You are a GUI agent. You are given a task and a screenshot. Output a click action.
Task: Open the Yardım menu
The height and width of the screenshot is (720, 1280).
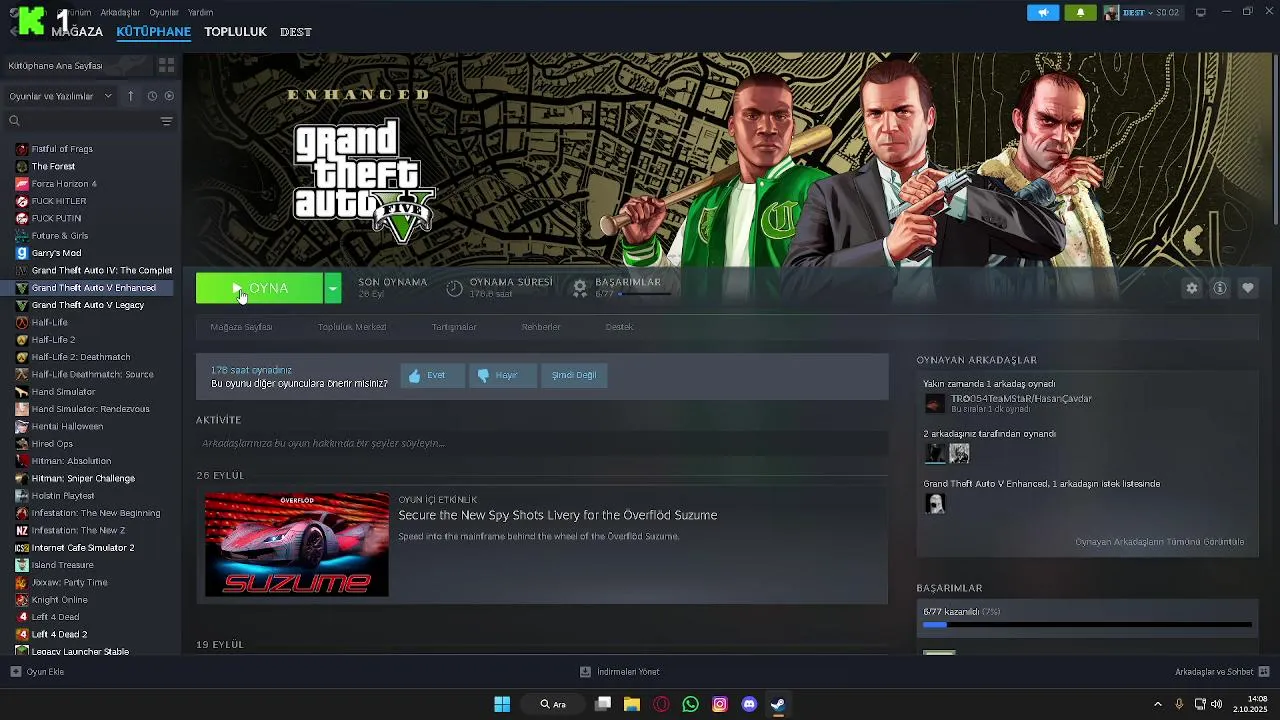tap(201, 13)
